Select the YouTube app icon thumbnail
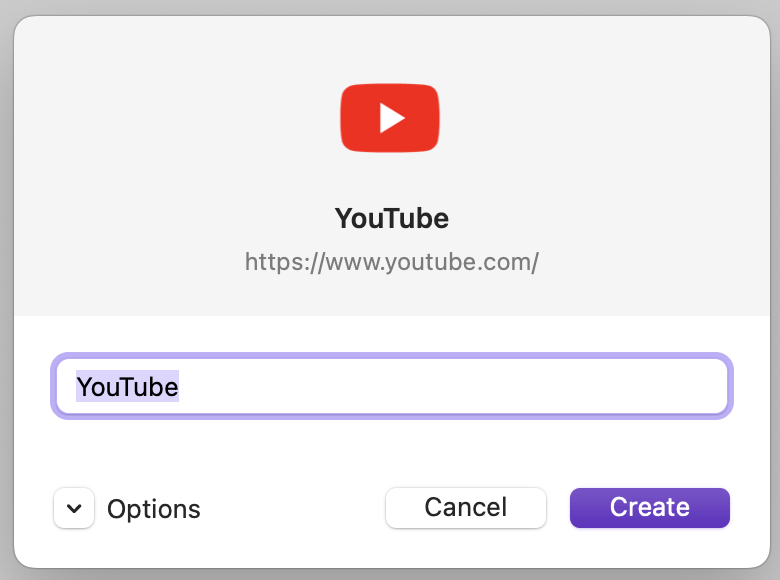This screenshot has width=780, height=580. 390,118
